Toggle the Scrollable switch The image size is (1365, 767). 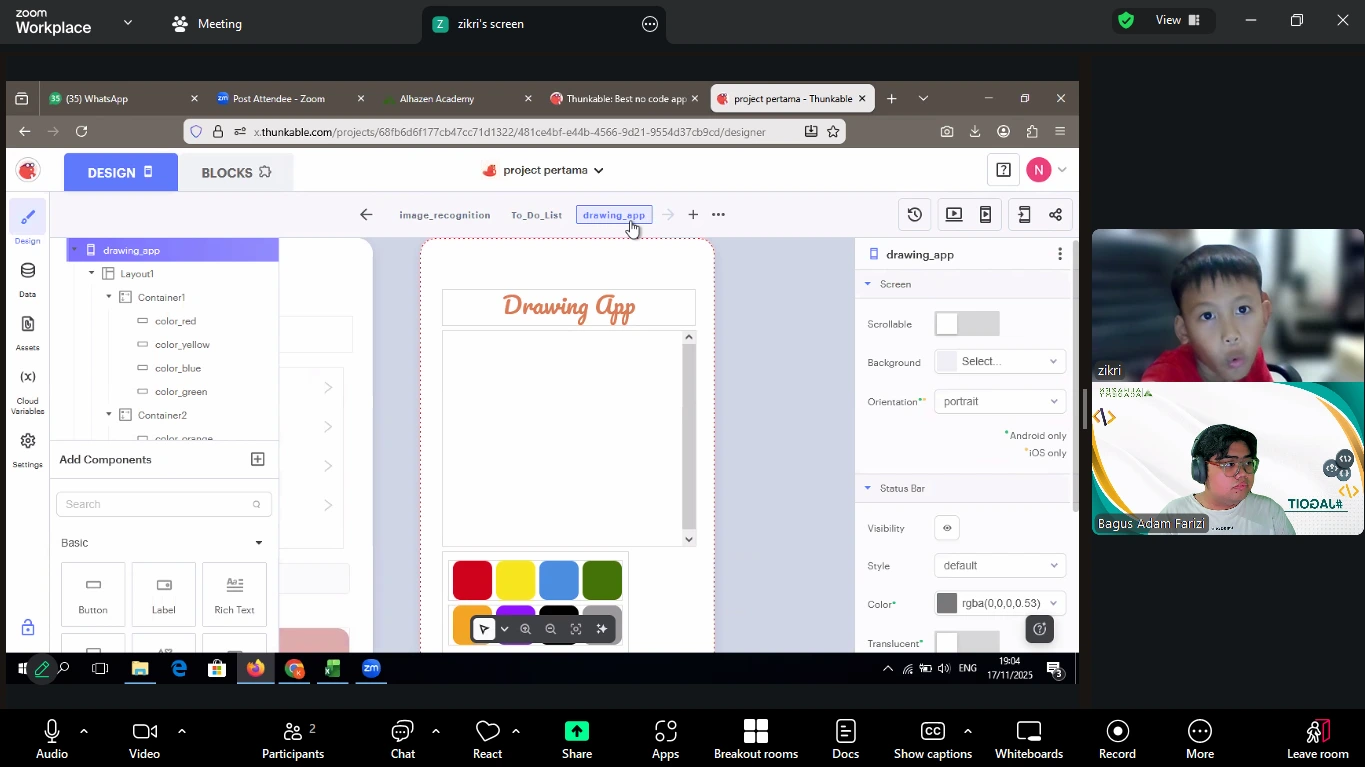(x=966, y=324)
